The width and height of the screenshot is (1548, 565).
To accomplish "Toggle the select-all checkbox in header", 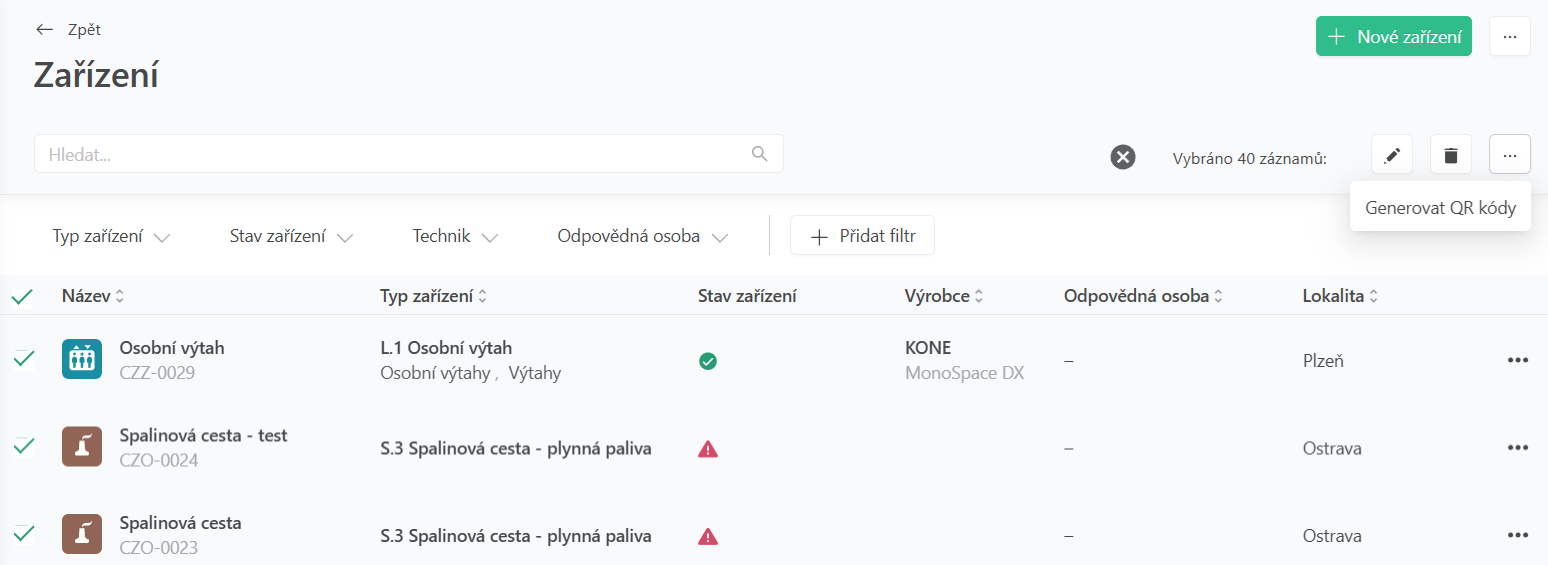I will [22, 297].
